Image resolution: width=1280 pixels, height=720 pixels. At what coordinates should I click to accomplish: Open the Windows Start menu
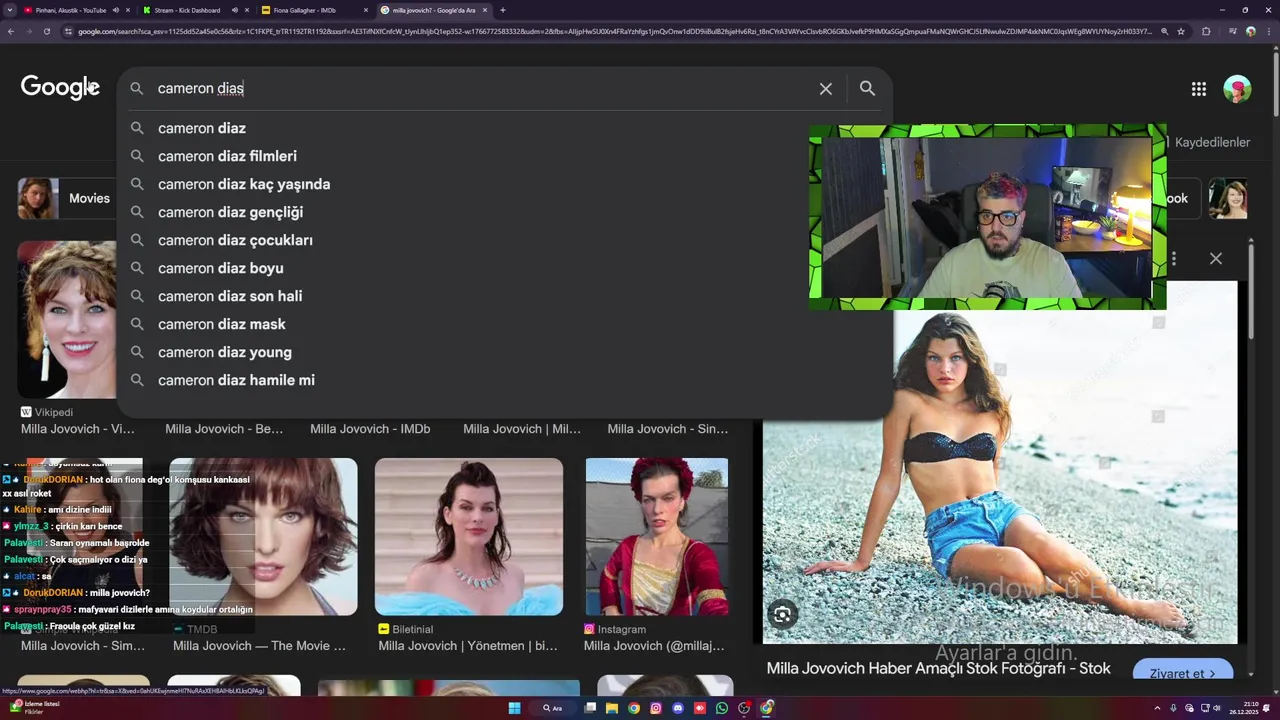[x=515, y=708]
